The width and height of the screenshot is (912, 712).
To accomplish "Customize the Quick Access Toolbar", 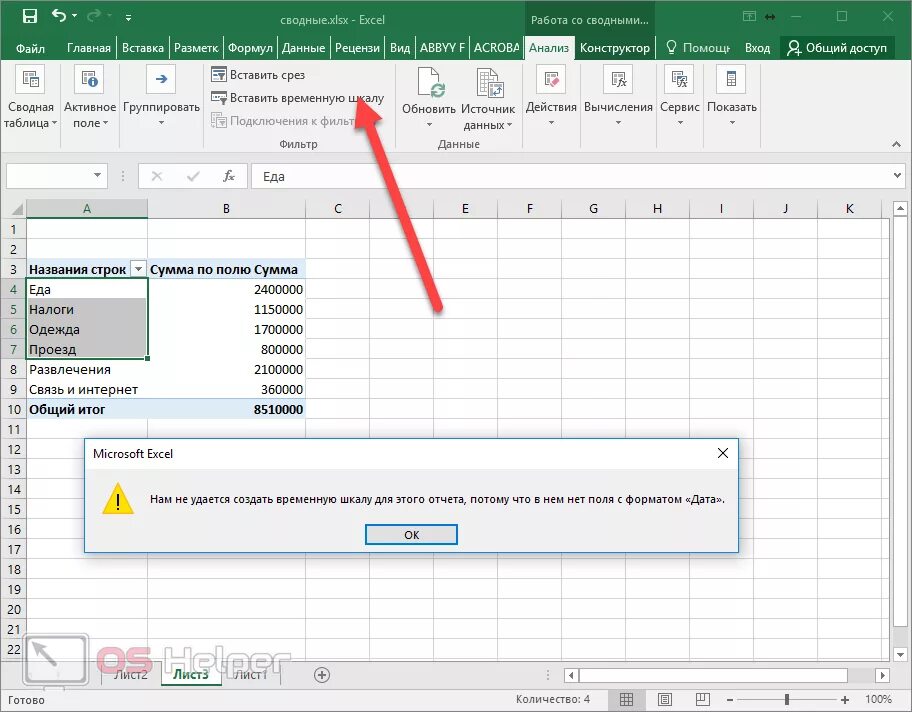I will tap(128, 18).
